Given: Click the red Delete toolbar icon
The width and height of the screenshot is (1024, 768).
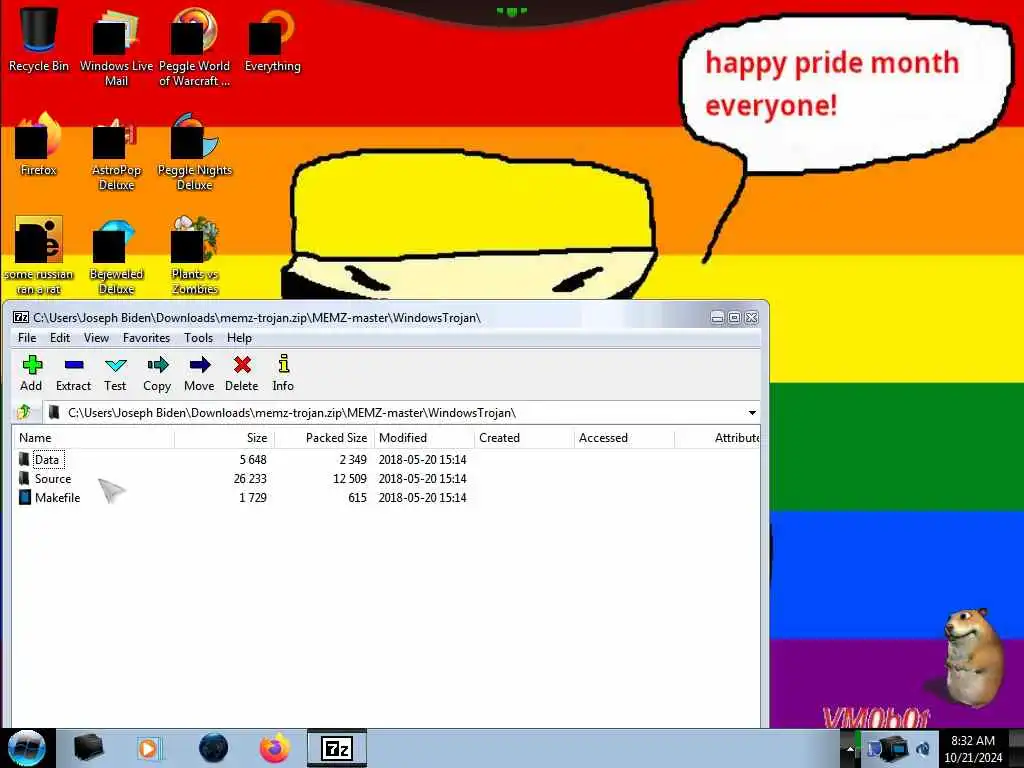Looking at the screenshot, I should (242, 374).
